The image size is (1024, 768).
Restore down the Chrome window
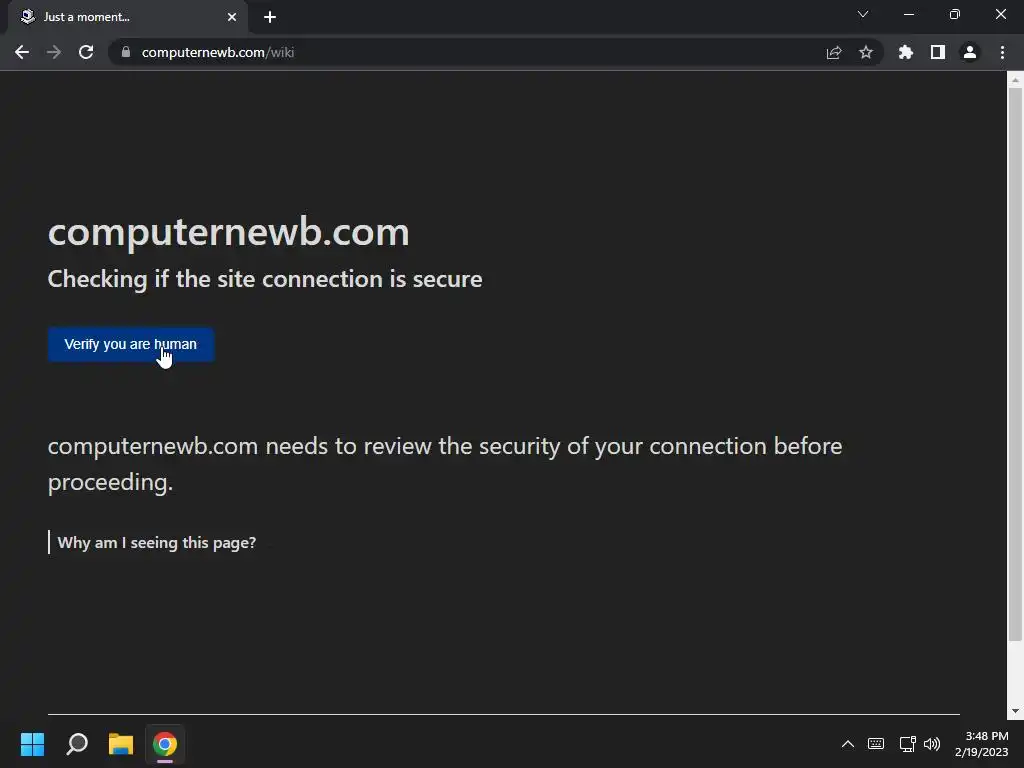[x=955, y=14]
